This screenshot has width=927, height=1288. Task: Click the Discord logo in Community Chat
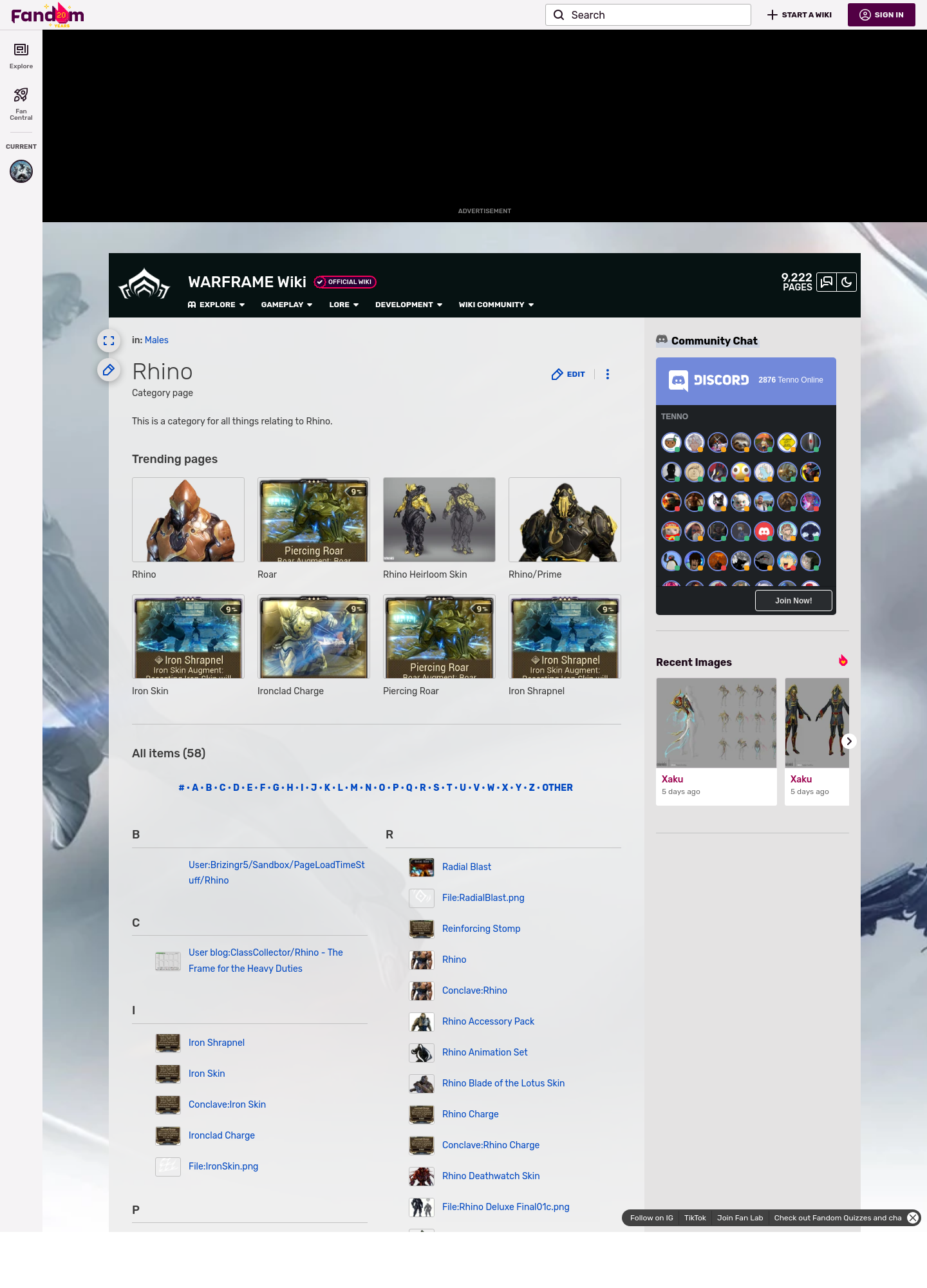click(708, 380)
